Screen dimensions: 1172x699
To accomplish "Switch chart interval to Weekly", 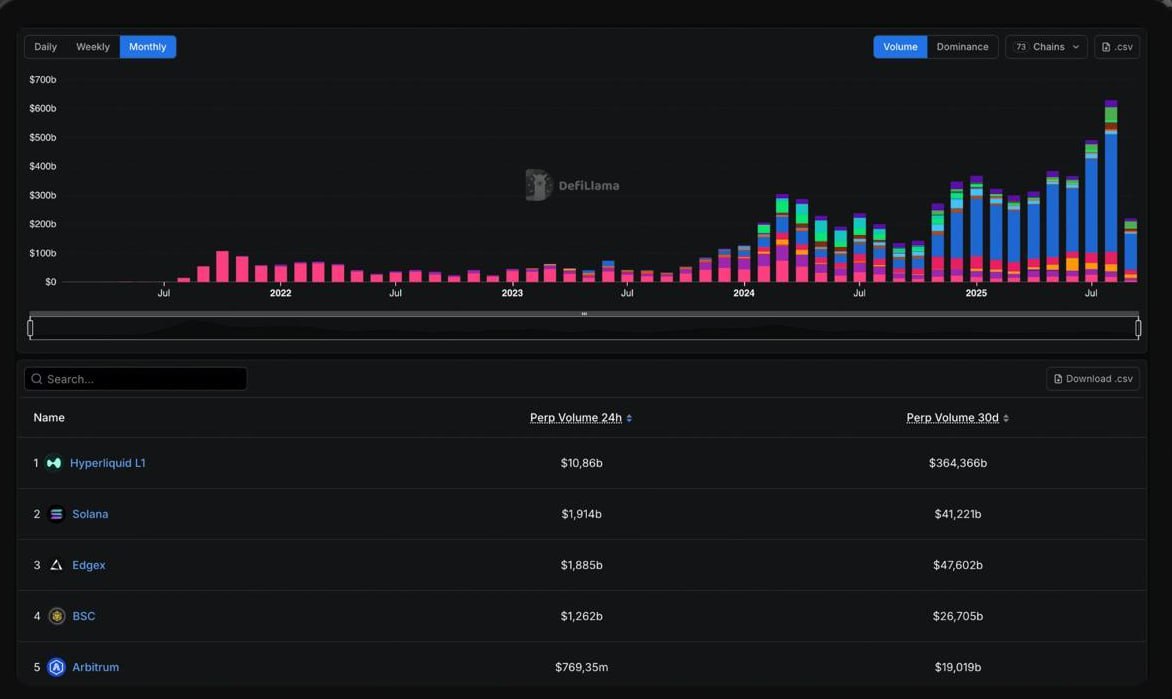I will click(93, 46).
